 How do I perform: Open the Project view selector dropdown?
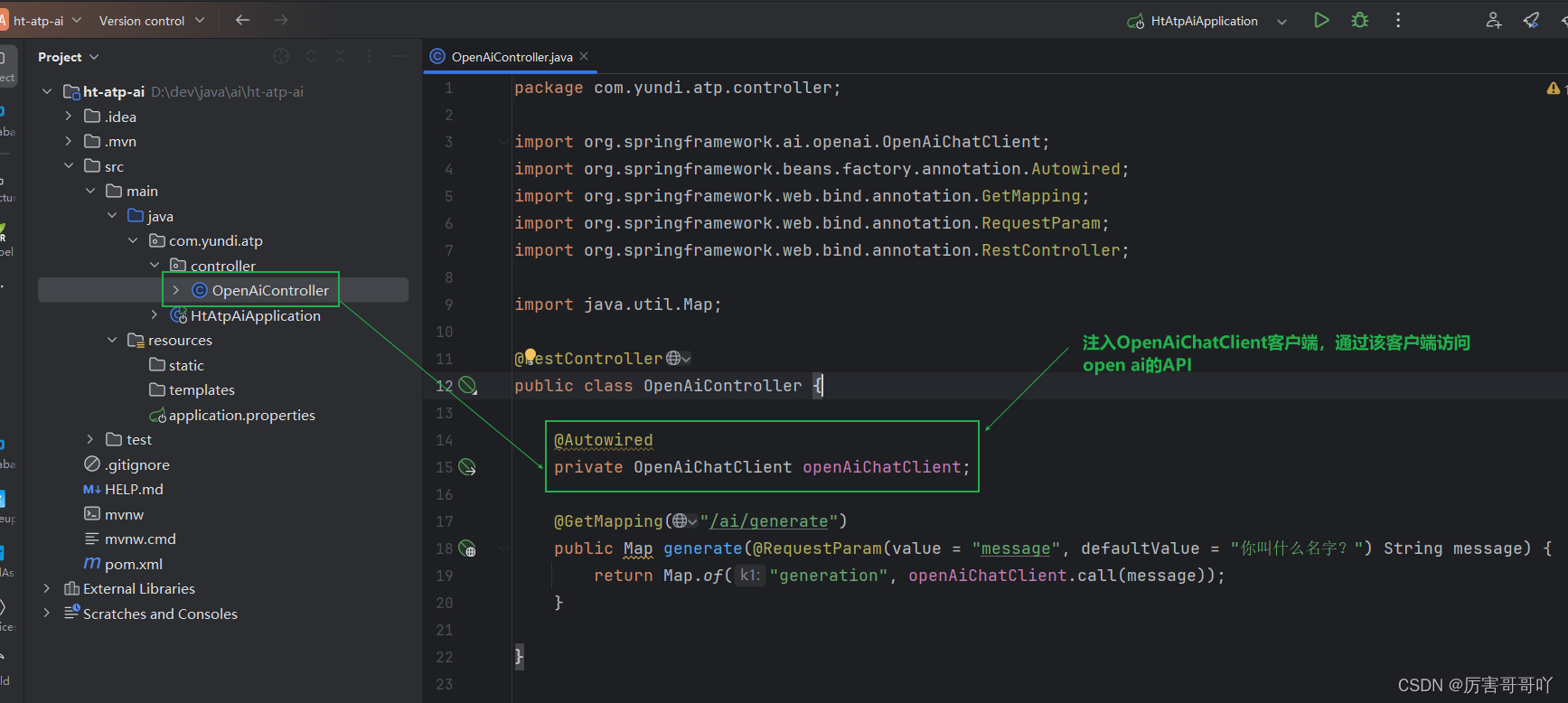(x=68, y=57)
